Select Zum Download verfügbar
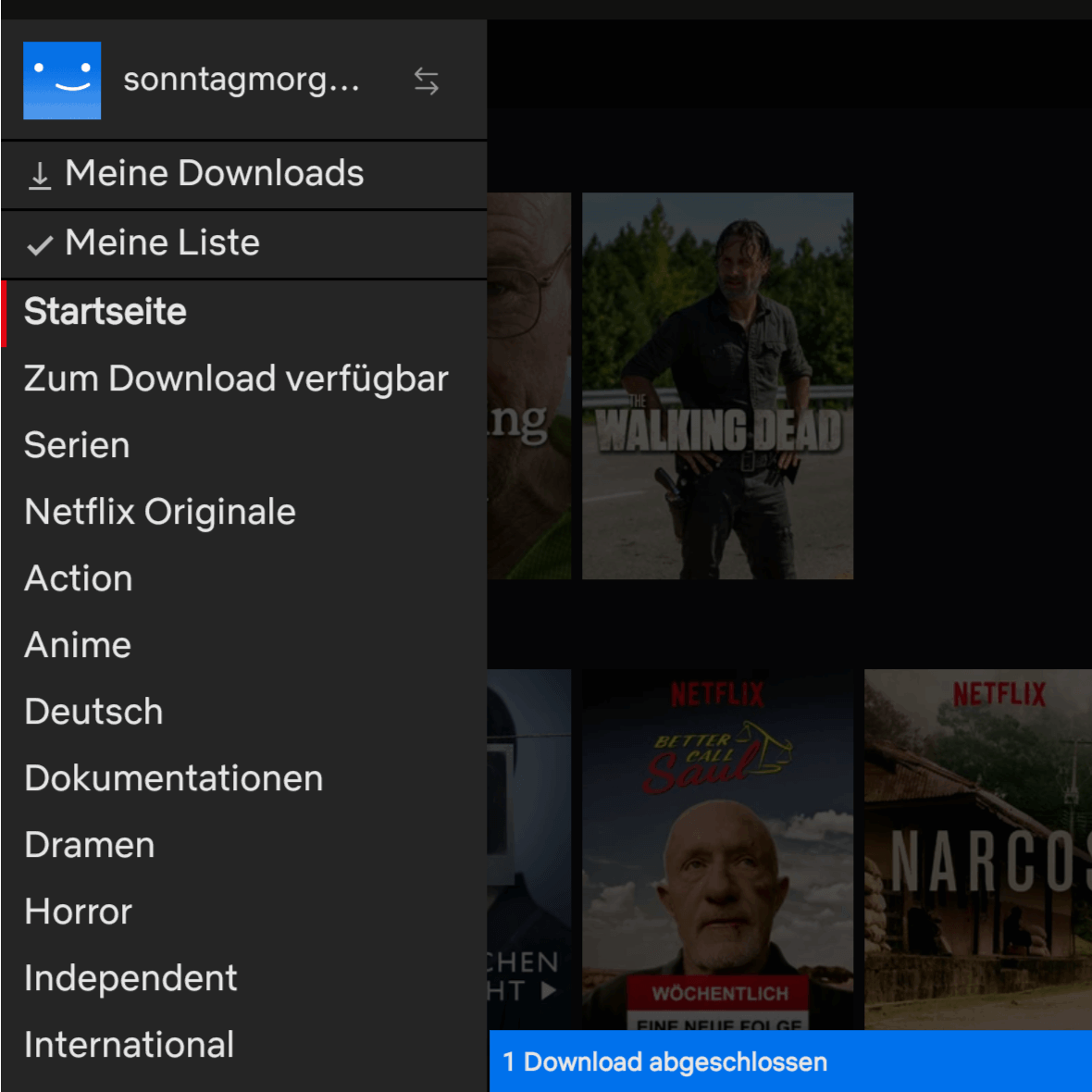The width and height of the screenshot is (1092, 1092). tap(243, 378)
